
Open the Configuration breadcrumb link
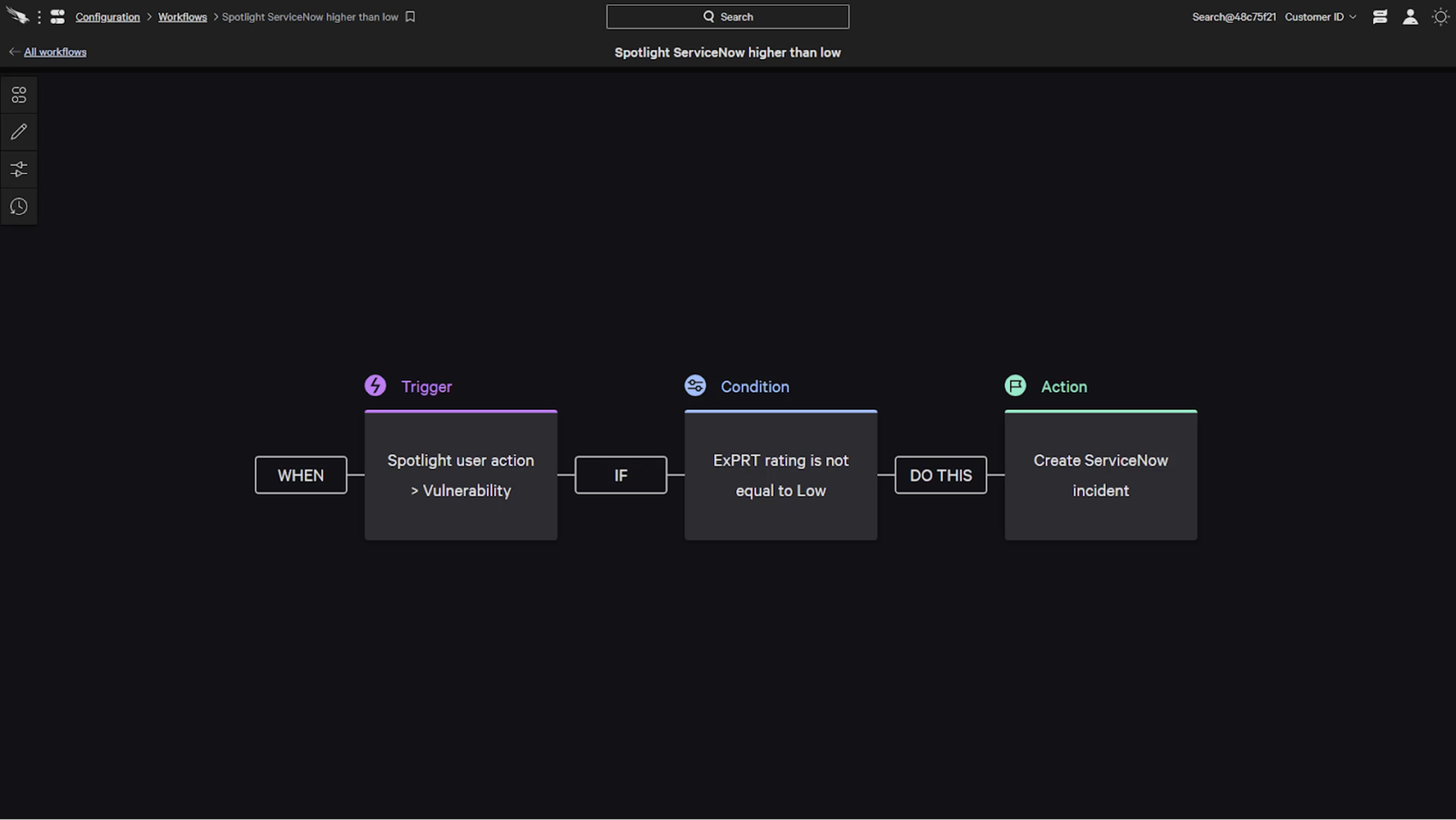pos(107,16)
